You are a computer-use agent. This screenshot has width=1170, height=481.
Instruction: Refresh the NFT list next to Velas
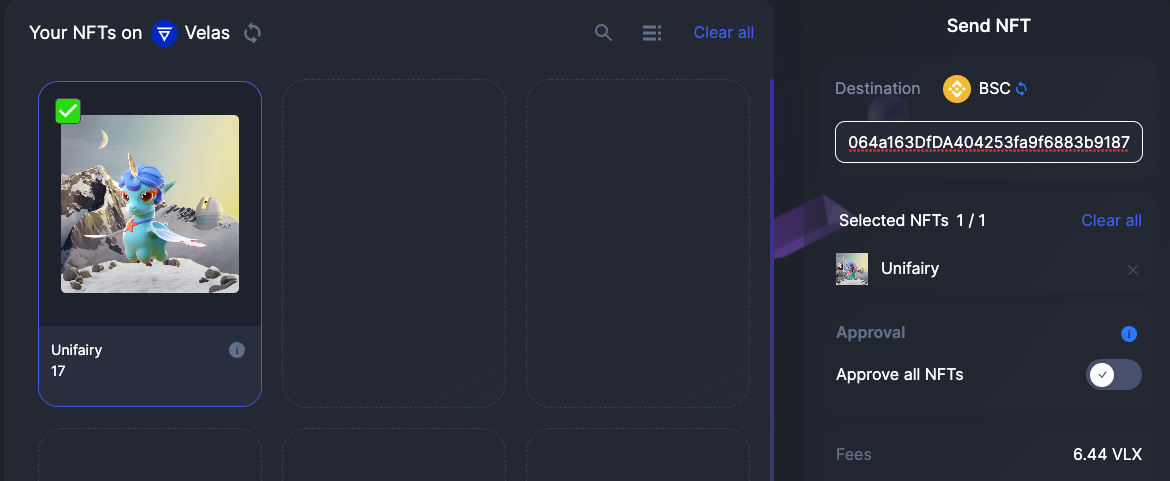point(253,33)
